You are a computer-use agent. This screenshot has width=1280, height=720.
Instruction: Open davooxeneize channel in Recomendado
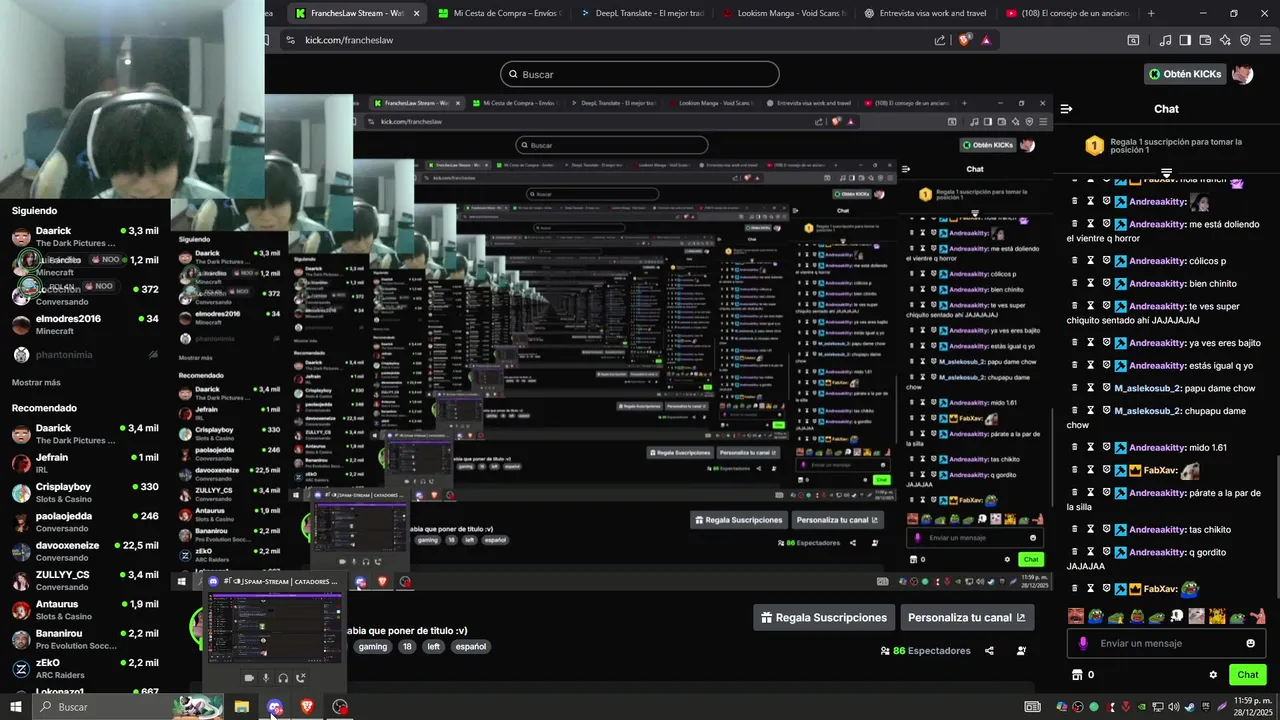85,551
